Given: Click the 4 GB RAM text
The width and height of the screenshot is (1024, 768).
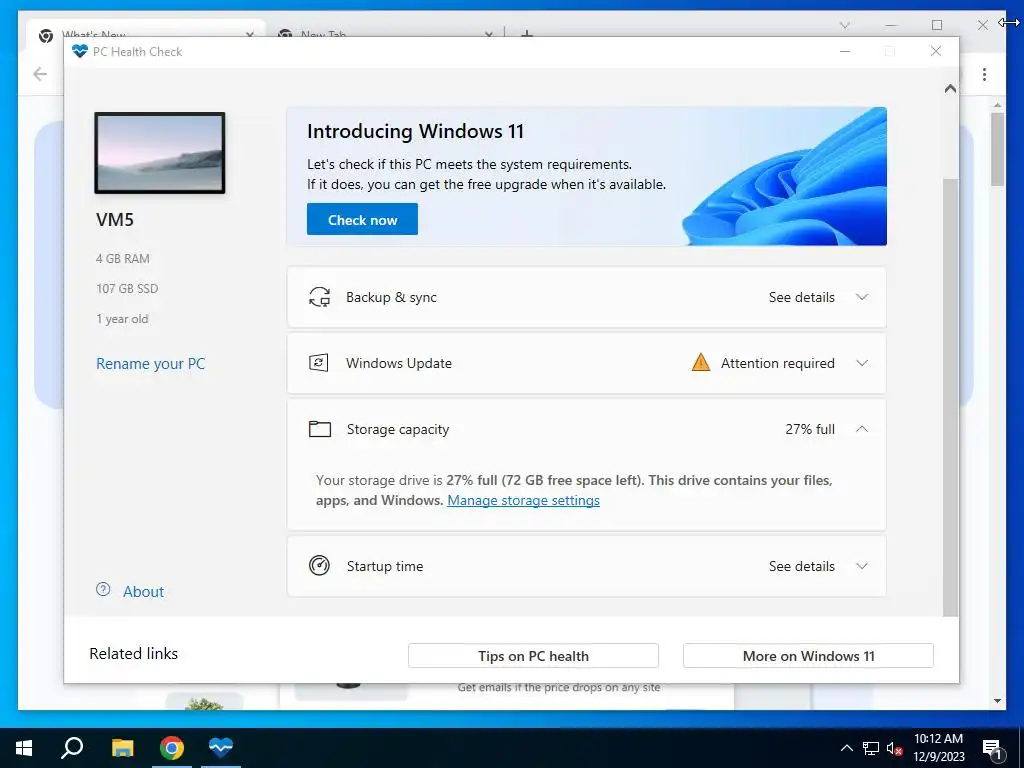Looking at the screenshot, I should (x=123, y=259).
